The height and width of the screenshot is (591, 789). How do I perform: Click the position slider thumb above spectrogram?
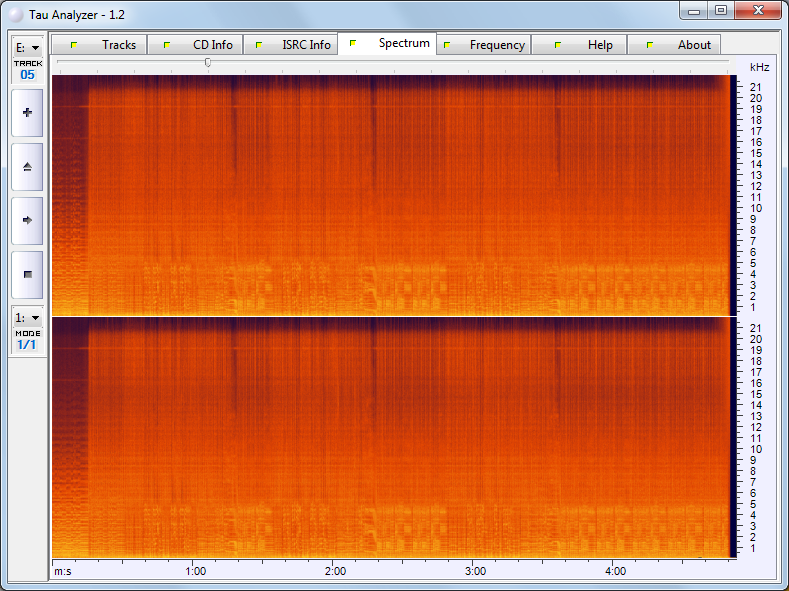208,63
